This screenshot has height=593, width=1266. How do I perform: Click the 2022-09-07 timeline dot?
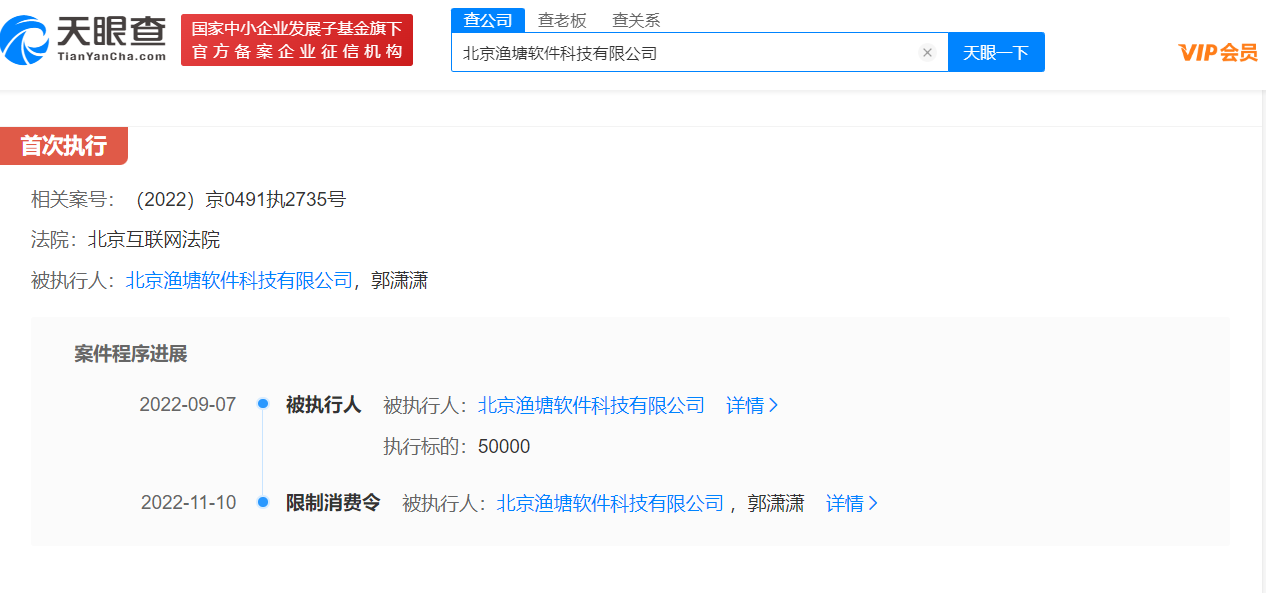[263, 404]
